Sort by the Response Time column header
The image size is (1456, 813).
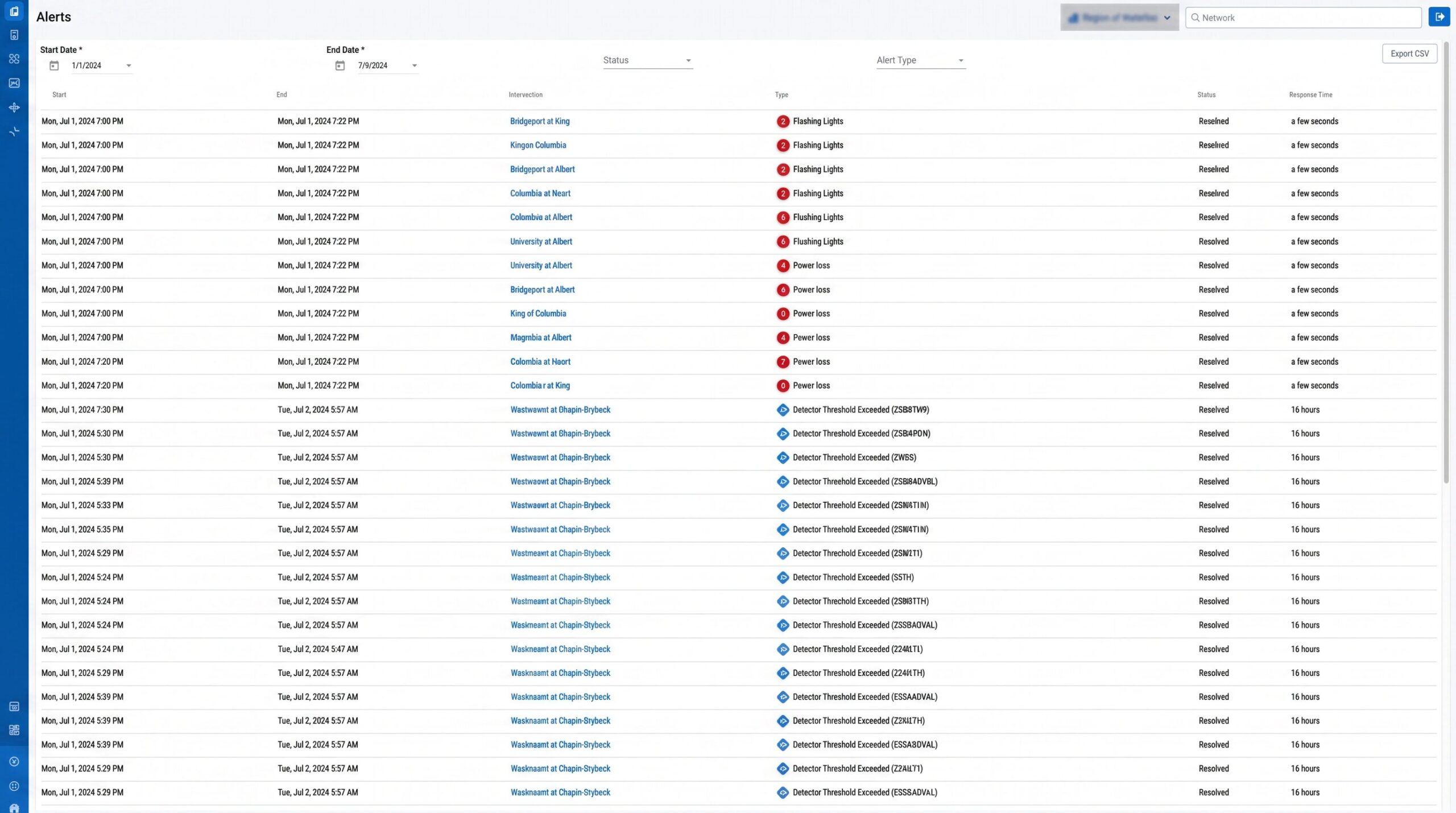(x=1310, y=95)
